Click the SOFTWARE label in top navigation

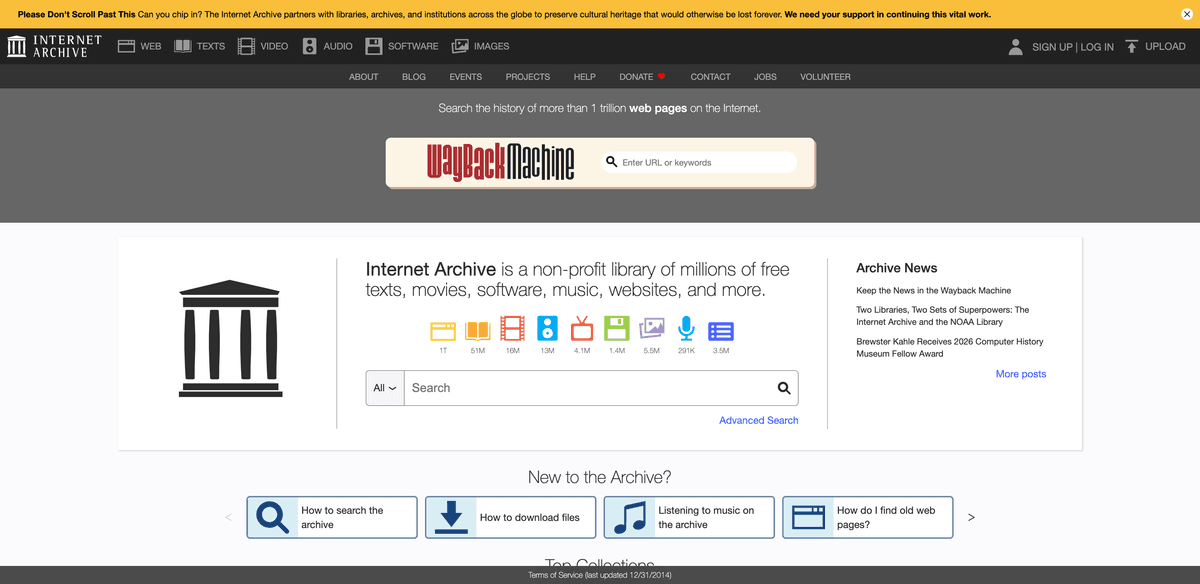413,46
